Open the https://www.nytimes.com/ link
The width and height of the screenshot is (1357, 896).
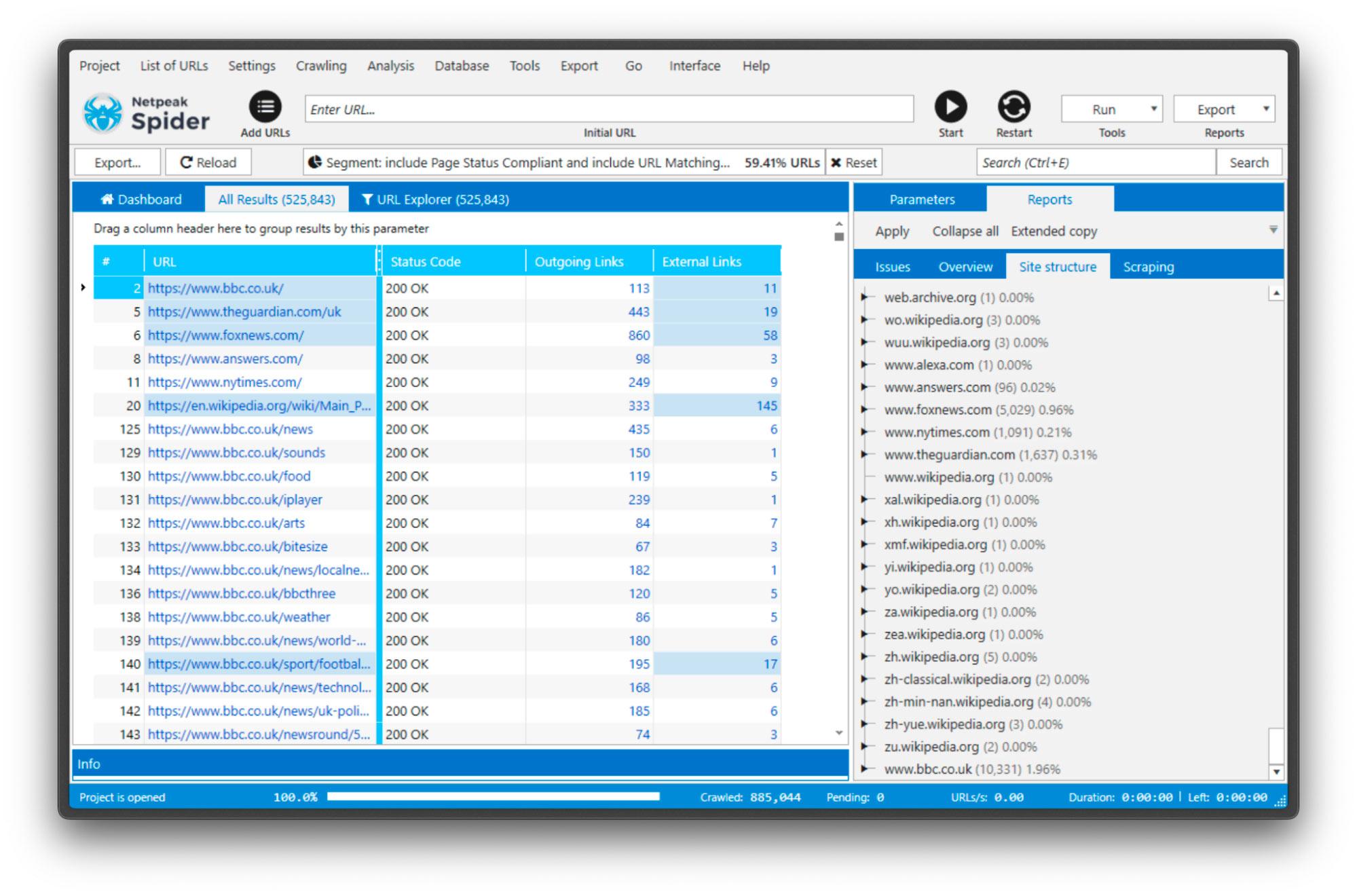point(225,382)
